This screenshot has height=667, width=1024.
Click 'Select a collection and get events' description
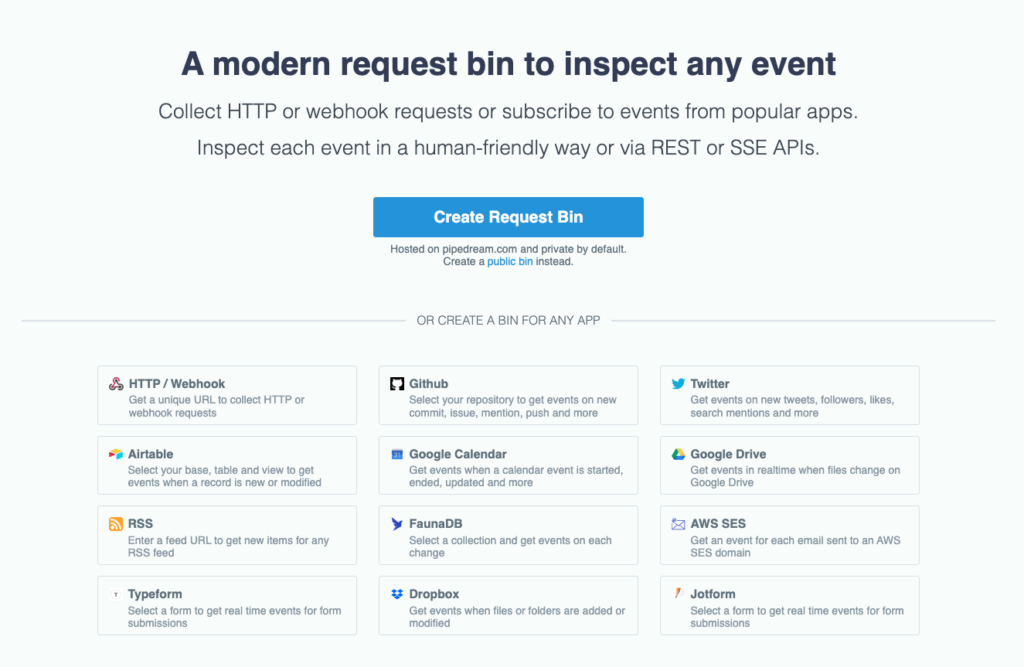(511, 547)
